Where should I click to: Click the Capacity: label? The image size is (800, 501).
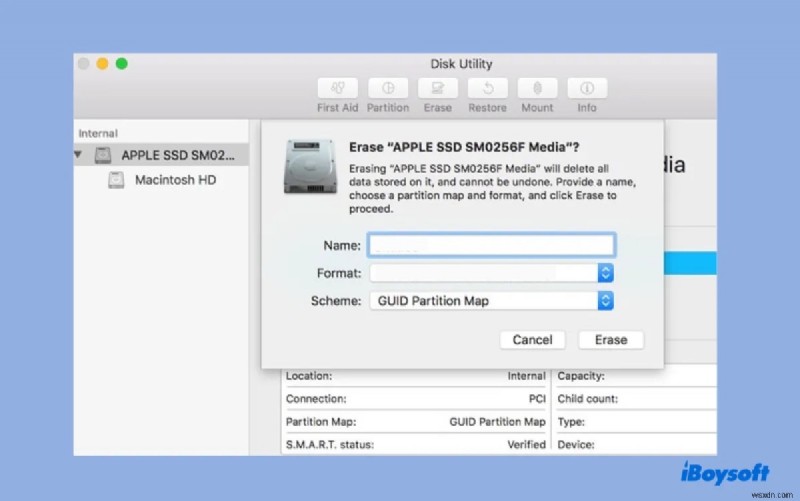click(x=581, y=376)
